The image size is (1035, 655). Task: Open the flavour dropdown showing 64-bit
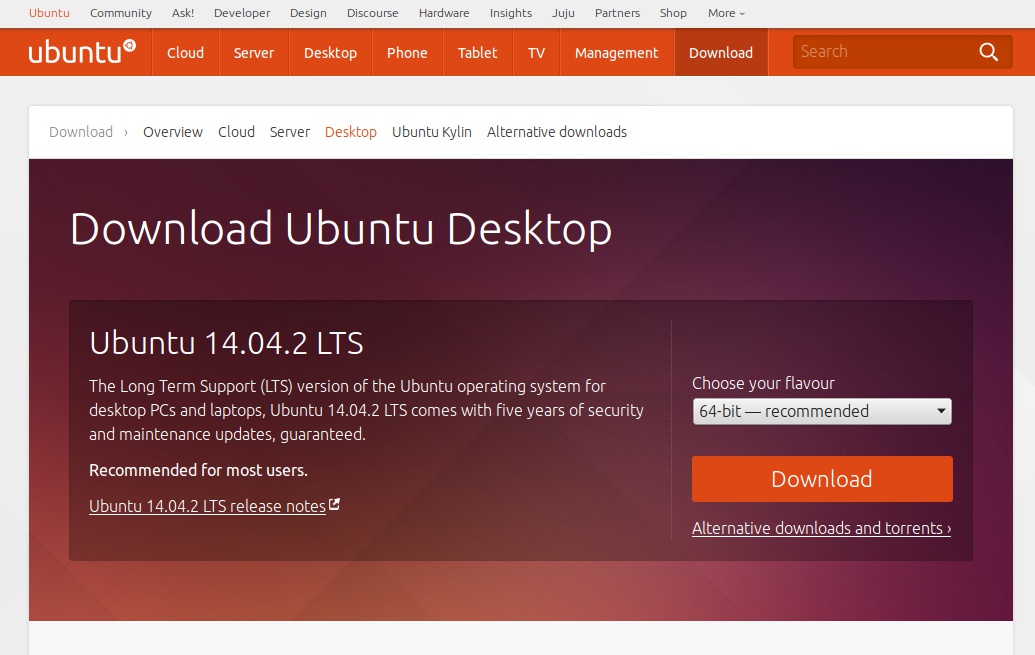[821, 411]
